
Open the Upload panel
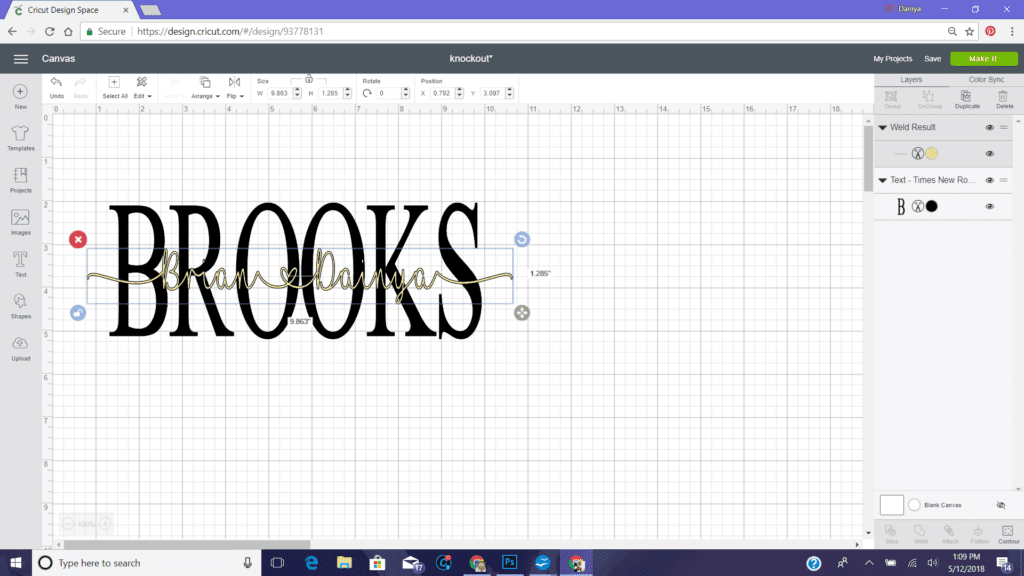point(20,348)
